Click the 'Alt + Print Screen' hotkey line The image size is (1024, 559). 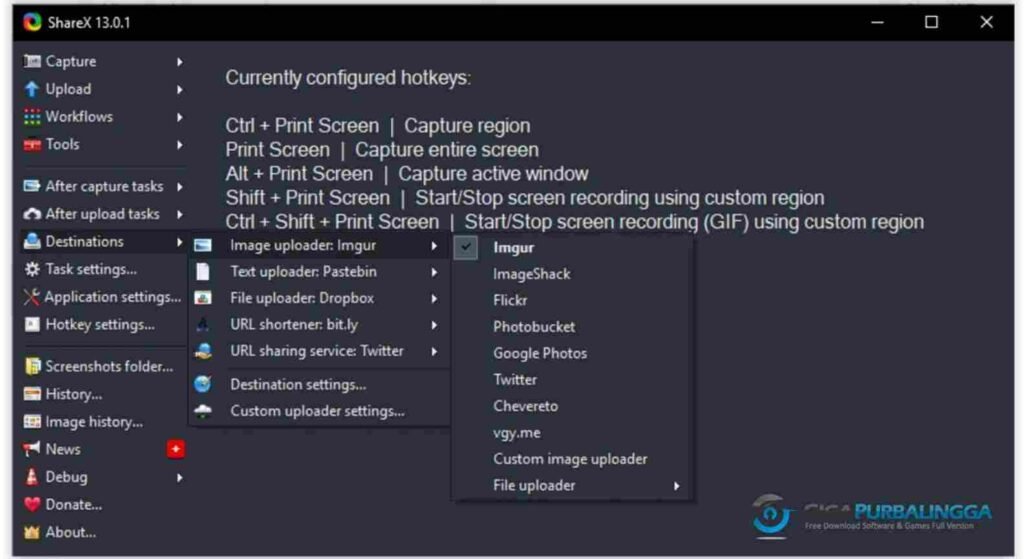click(407, 174)
